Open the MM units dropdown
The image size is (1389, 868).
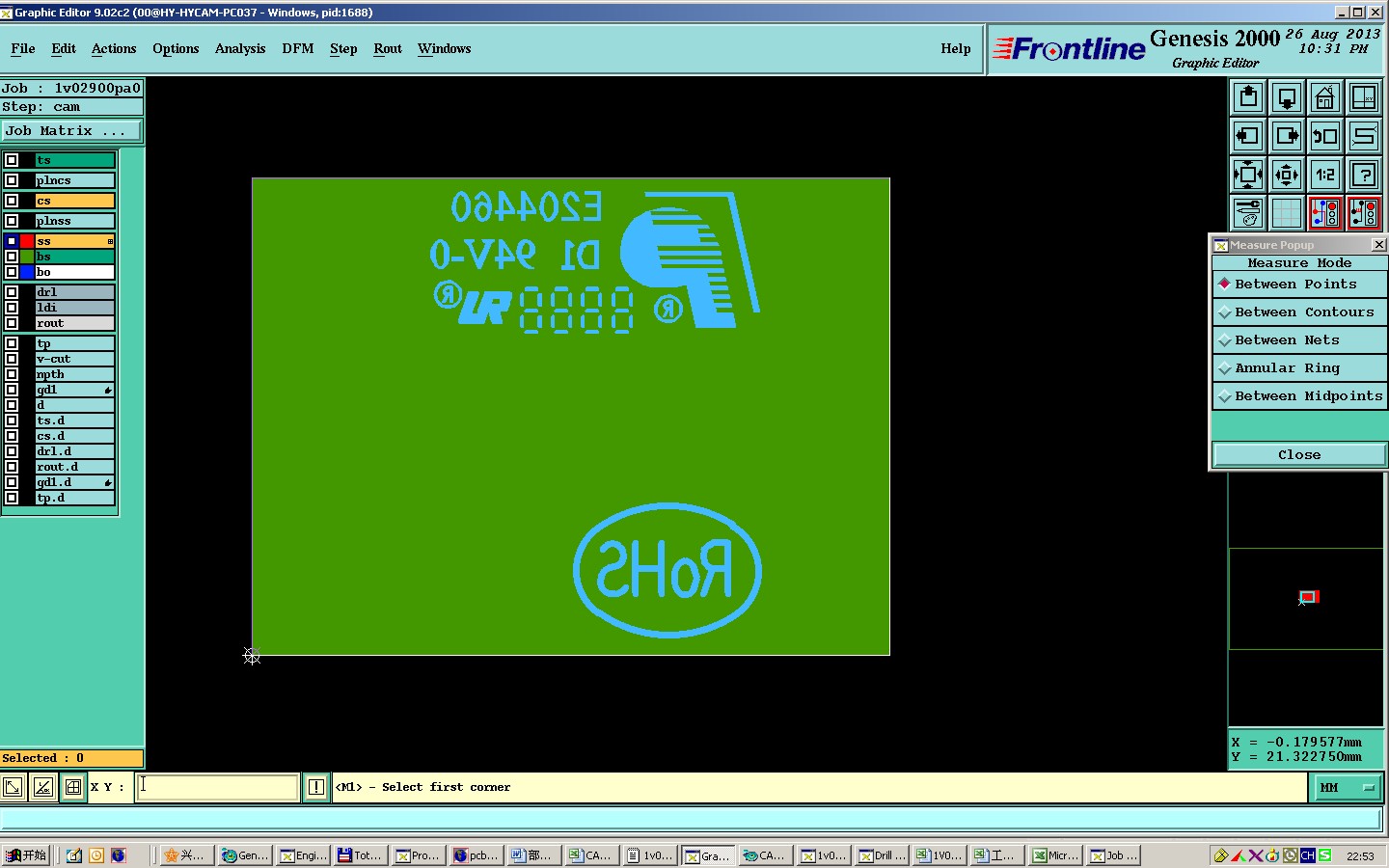pos(1348,788)
